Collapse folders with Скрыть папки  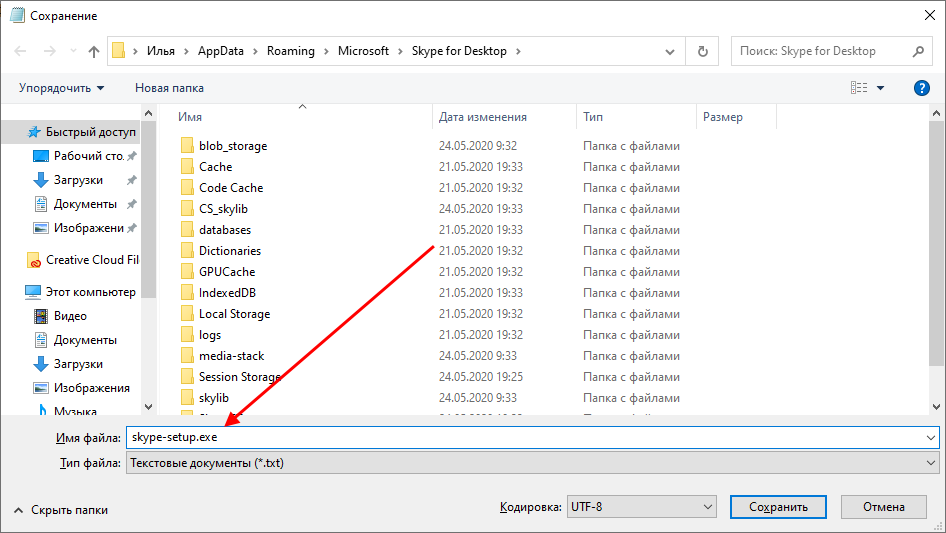pos(61,510)
